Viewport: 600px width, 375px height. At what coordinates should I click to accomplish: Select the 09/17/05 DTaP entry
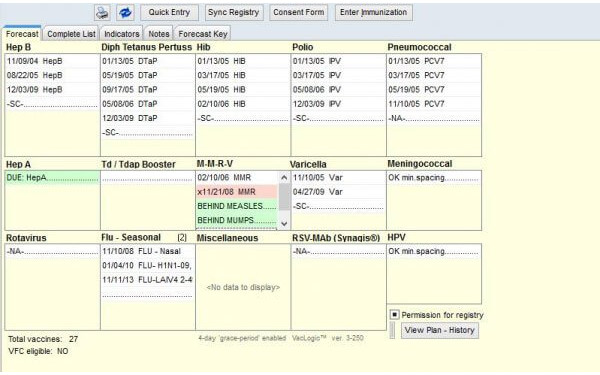tap(147, 90)
